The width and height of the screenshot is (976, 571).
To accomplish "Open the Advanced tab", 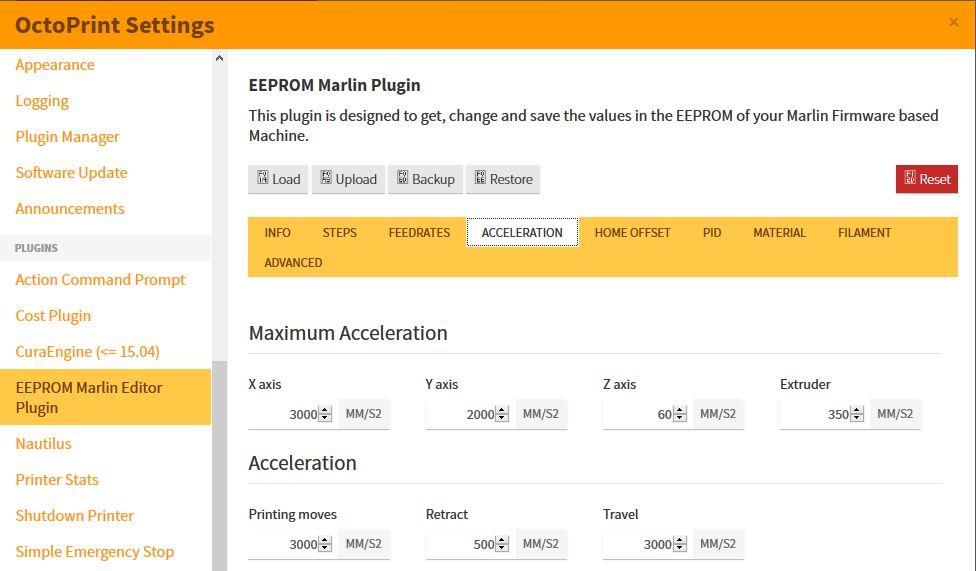I will click(293, 262).
